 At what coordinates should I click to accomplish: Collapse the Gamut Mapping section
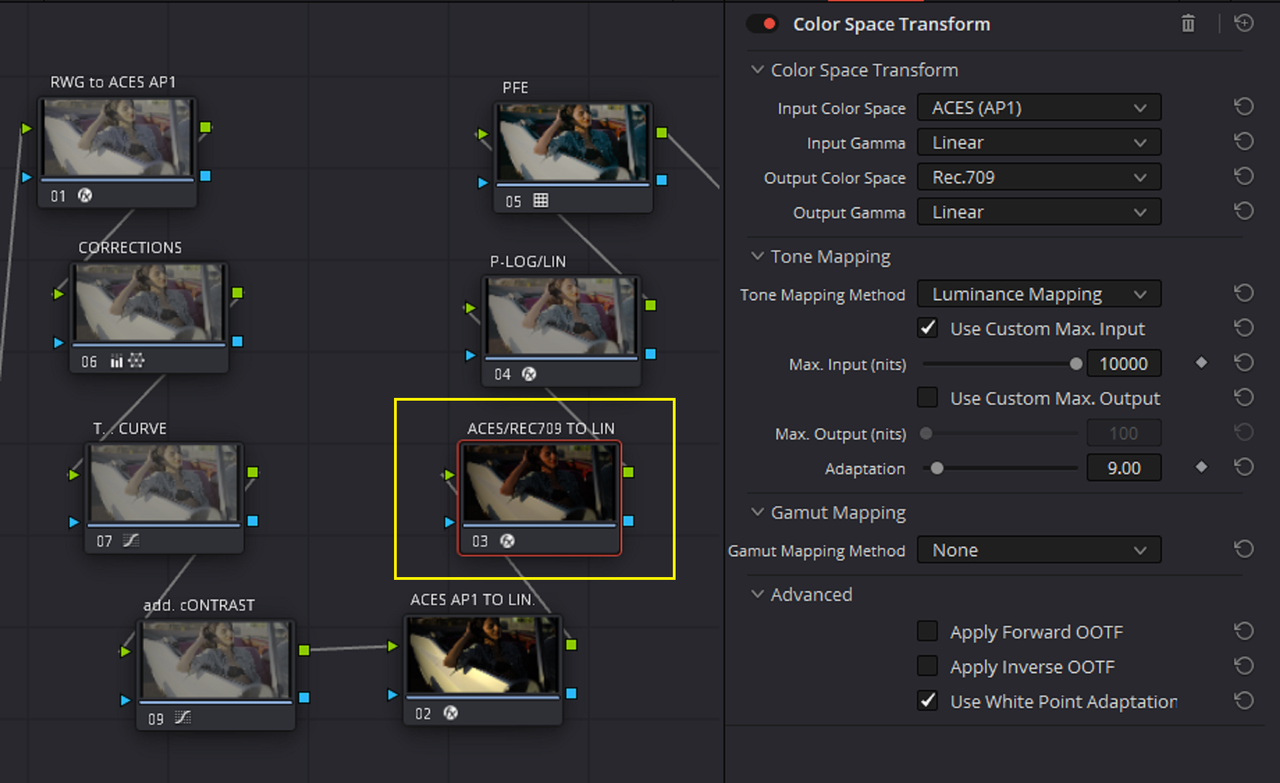pyautogui.click(x=757, y=513)
